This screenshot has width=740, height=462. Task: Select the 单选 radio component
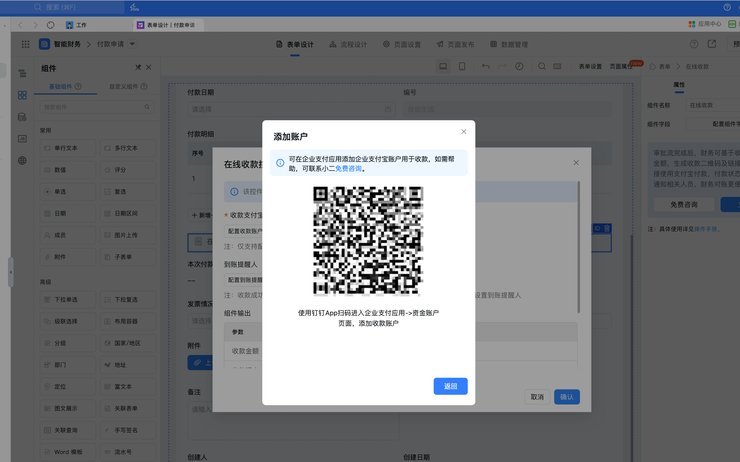(67, 192)
